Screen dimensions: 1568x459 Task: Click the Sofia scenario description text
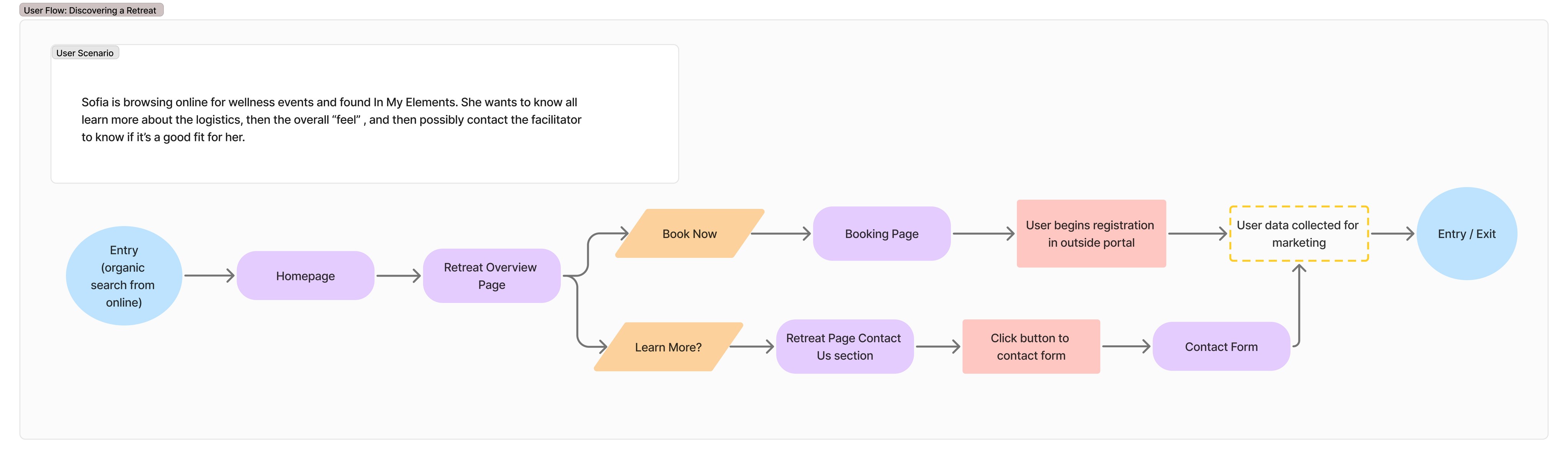pyautogui.click(x=331, y=120)
